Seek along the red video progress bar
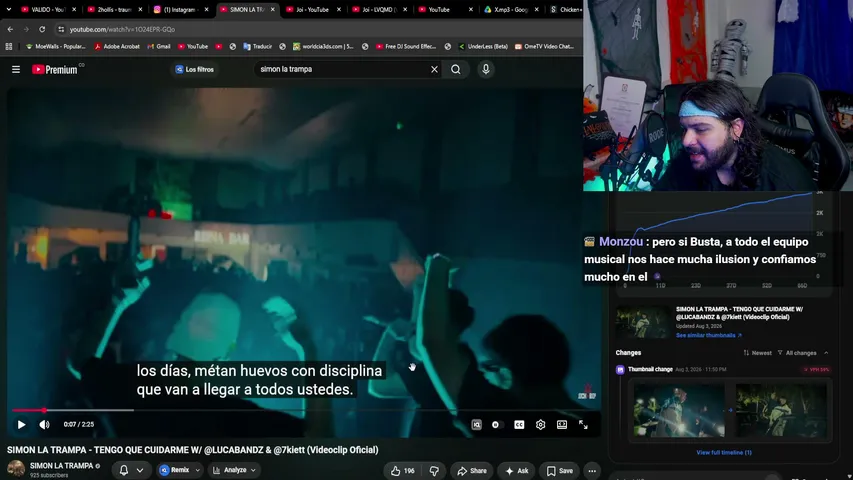 306,410
